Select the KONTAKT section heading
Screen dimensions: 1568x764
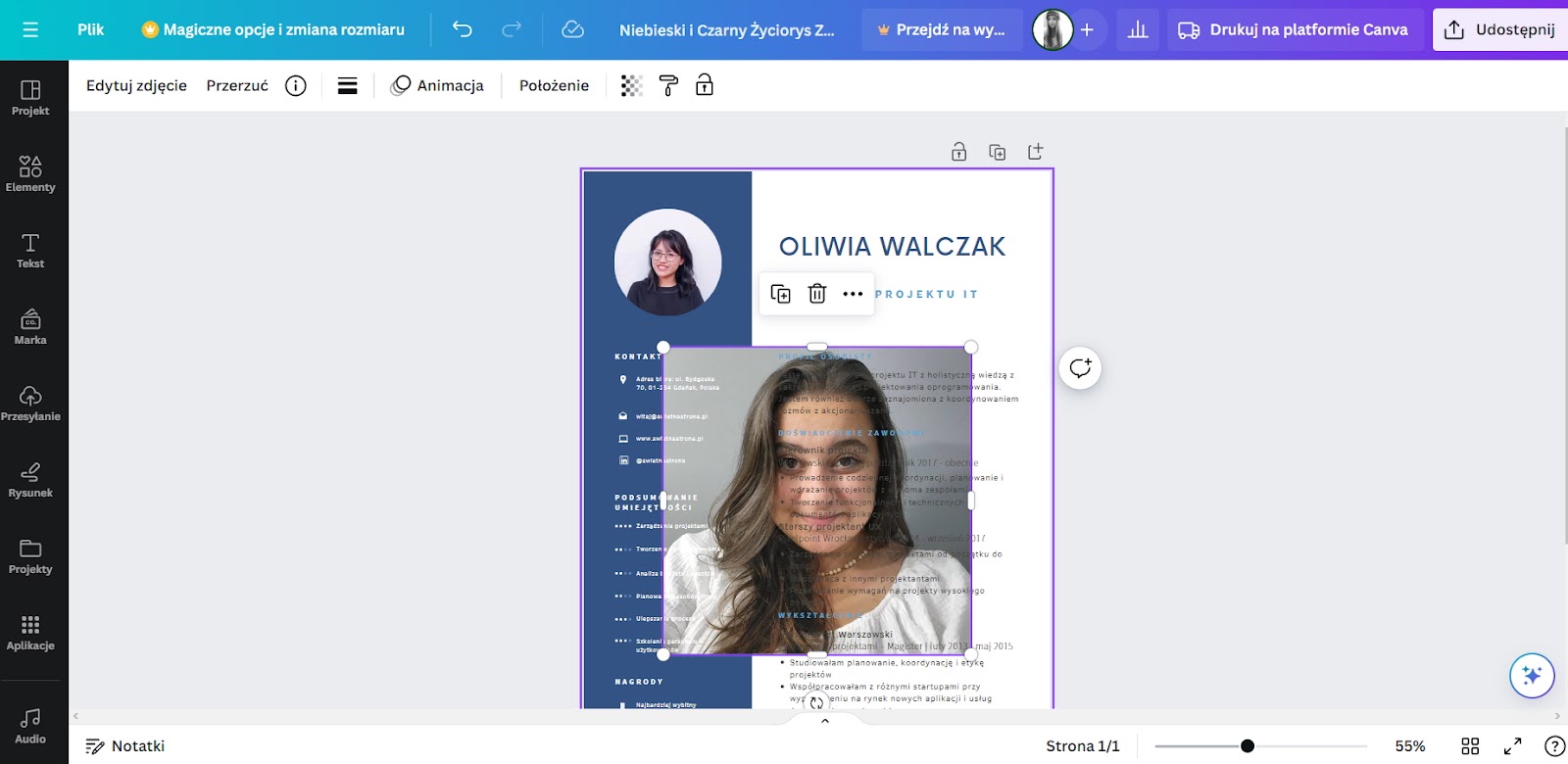click(x=638, y=357)
